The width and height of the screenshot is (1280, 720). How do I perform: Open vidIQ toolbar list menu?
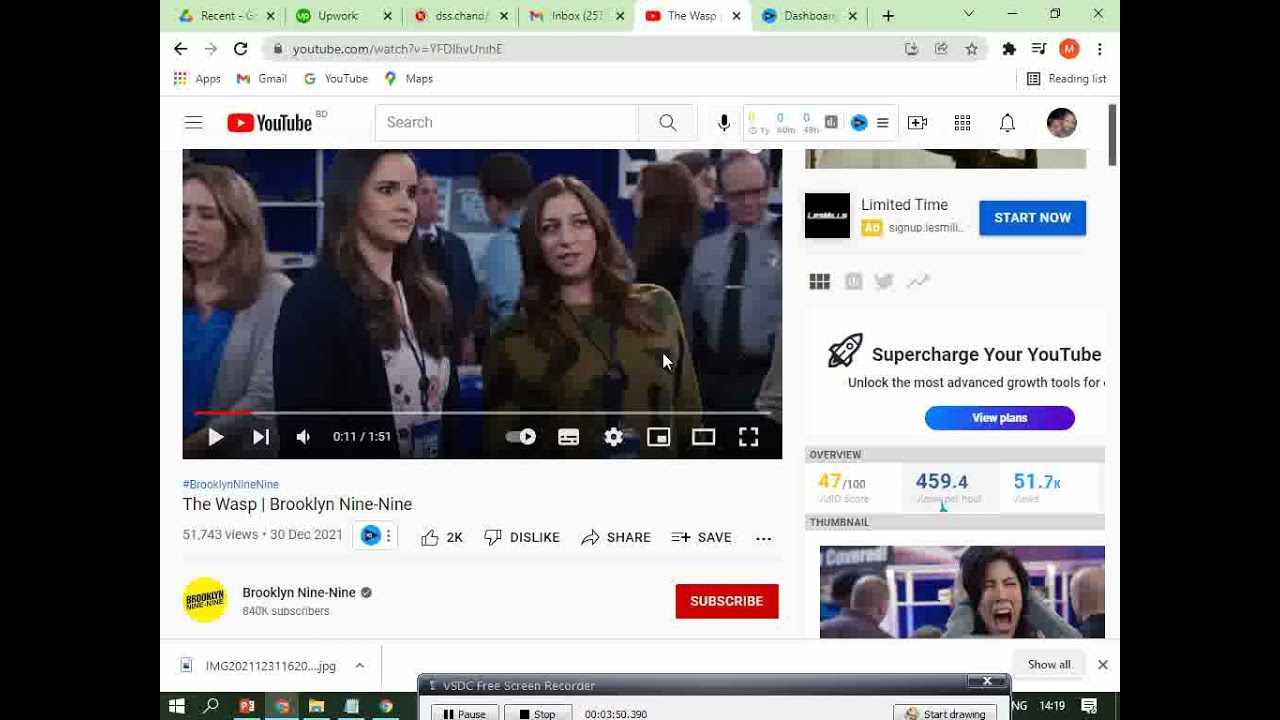coord(882,122)
